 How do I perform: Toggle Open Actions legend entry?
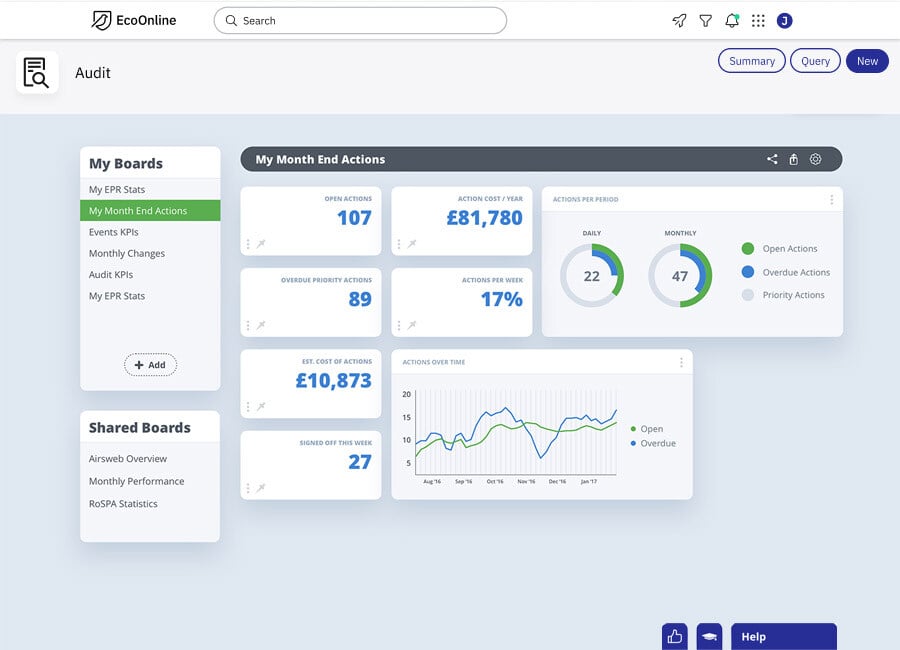[779, 249]
